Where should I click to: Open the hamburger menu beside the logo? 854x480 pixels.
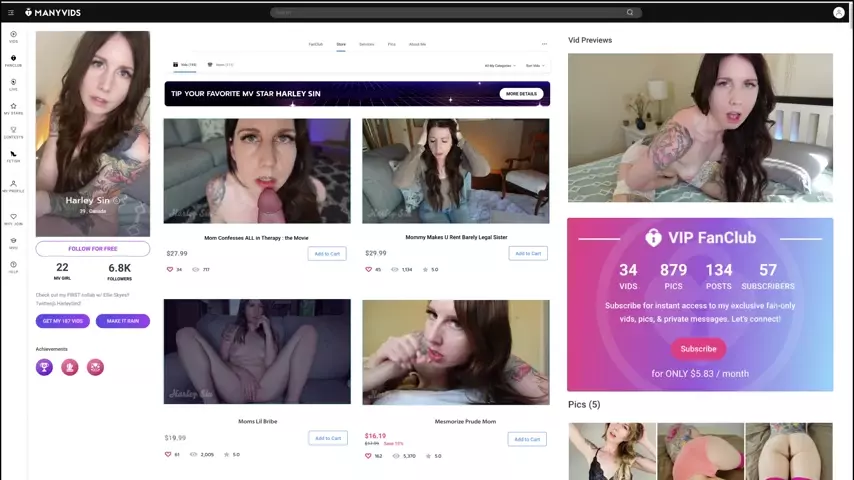pos(11,12)
